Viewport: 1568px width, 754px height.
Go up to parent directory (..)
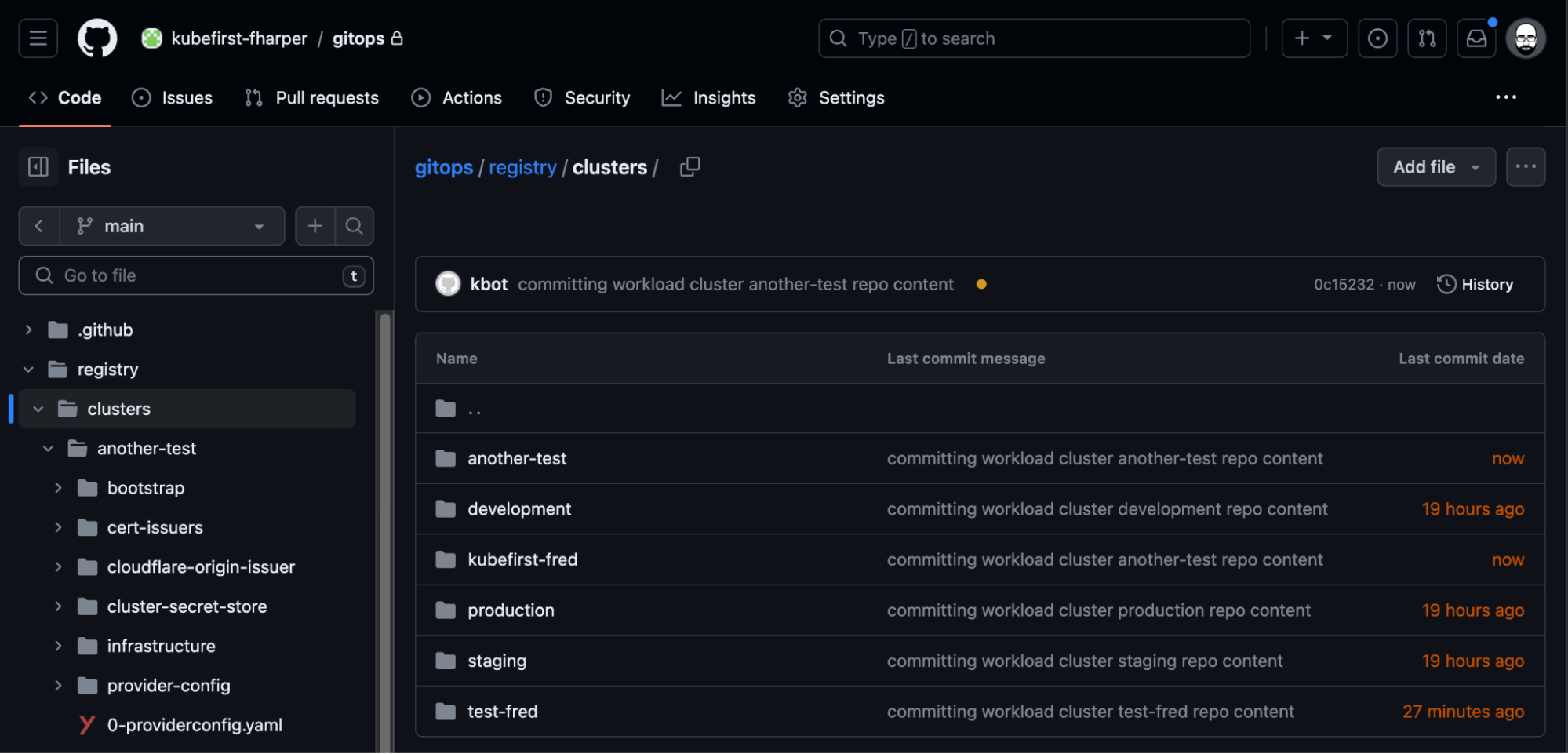click(x=474, y=409)
